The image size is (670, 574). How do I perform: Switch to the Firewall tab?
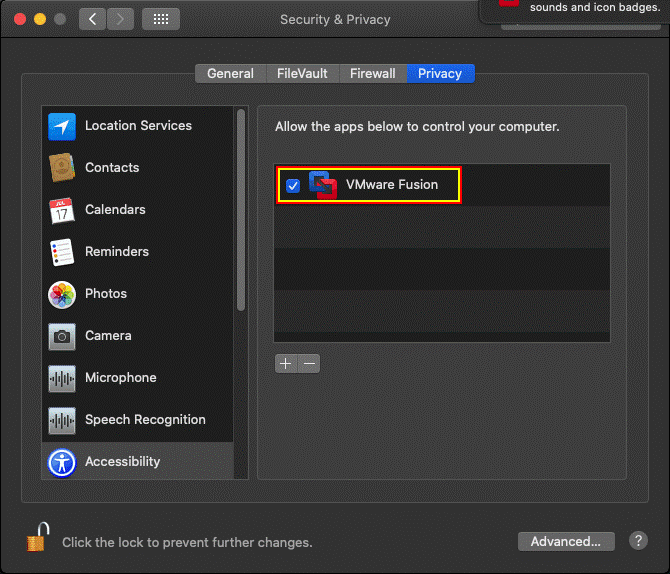click(x=373, y=73)
